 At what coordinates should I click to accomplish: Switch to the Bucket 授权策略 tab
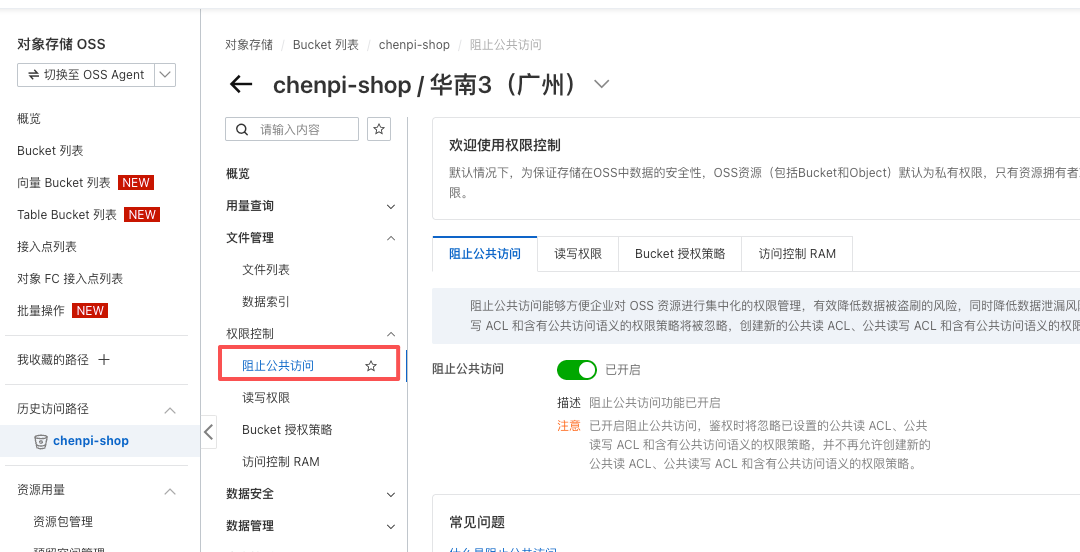[x=680, y=254]
